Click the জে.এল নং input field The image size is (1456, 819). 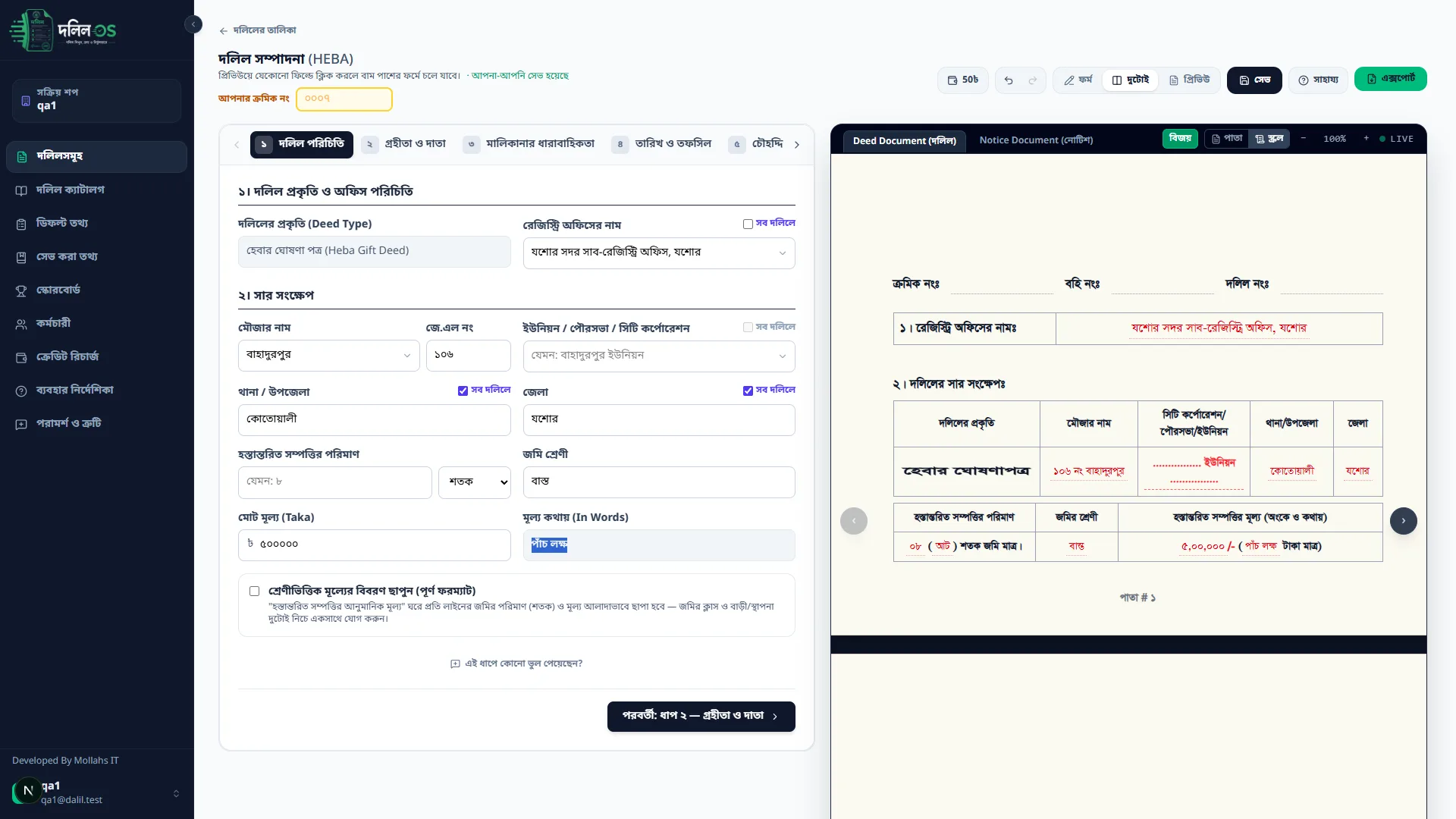pyautogui.click(x=468, y=356)
